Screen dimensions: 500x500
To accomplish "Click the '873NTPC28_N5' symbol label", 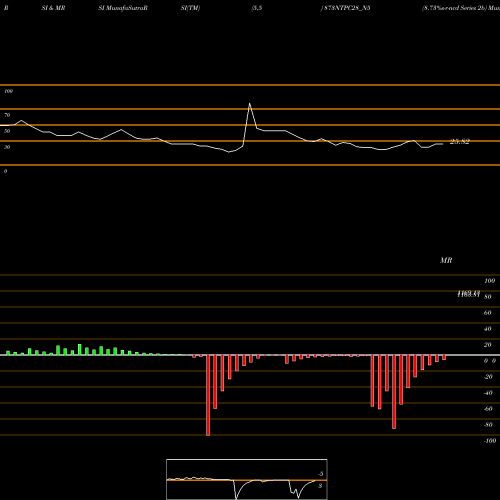I will click(x=347, y=8).
